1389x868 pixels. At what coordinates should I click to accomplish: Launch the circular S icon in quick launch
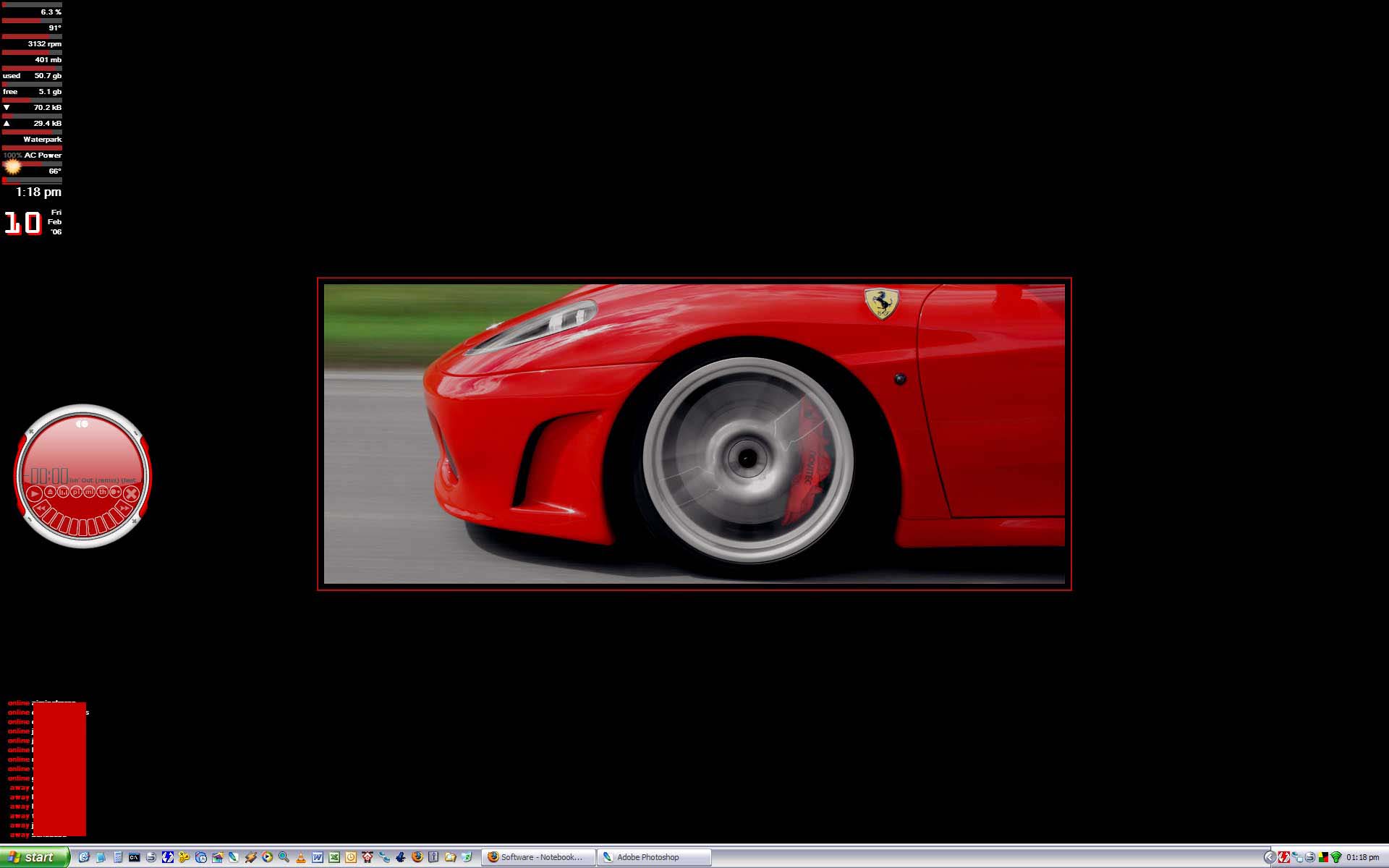point(151,857)
